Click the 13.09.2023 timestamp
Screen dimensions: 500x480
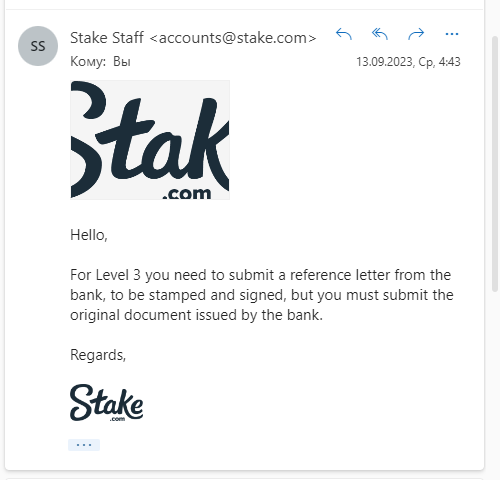[x=408, y=62]
